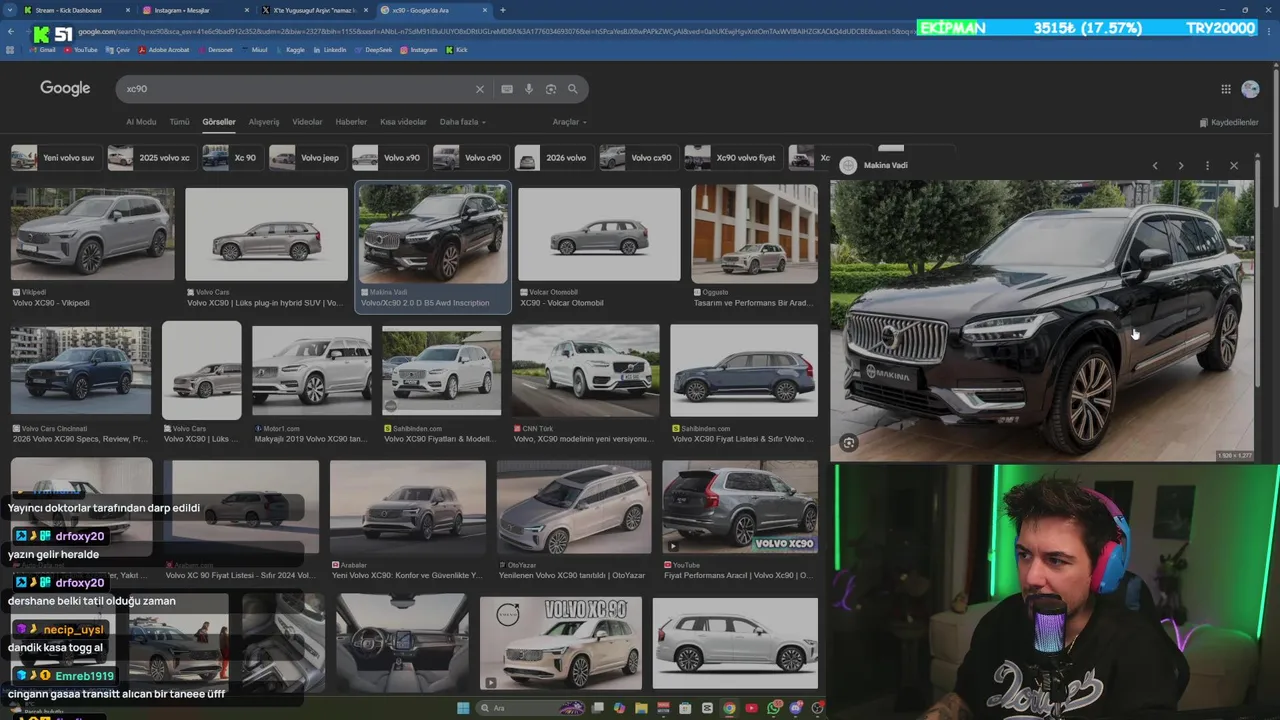Open tab search dropdown in Chrome
Viewport: 1280px width, 720px height.
pos(8,10)
